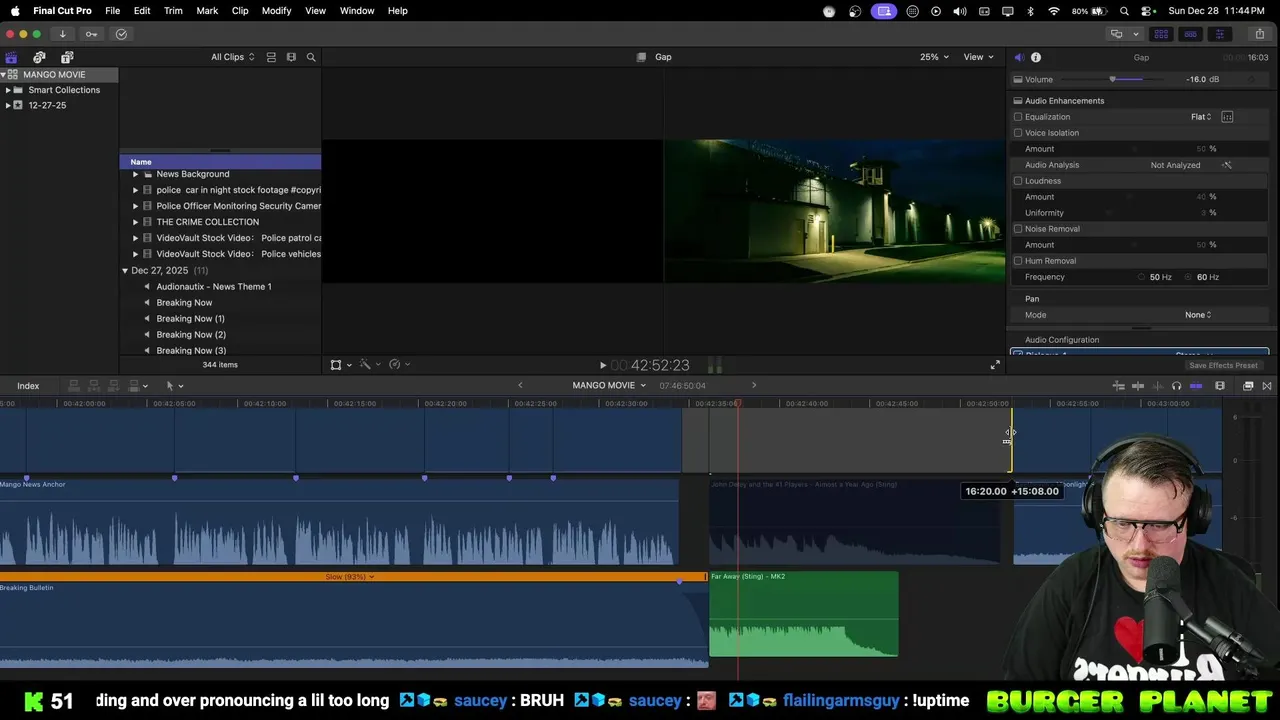The height and width of the screenshot is (720, 1280).
Task: Open the Modify menu
Action: point(276,11)
